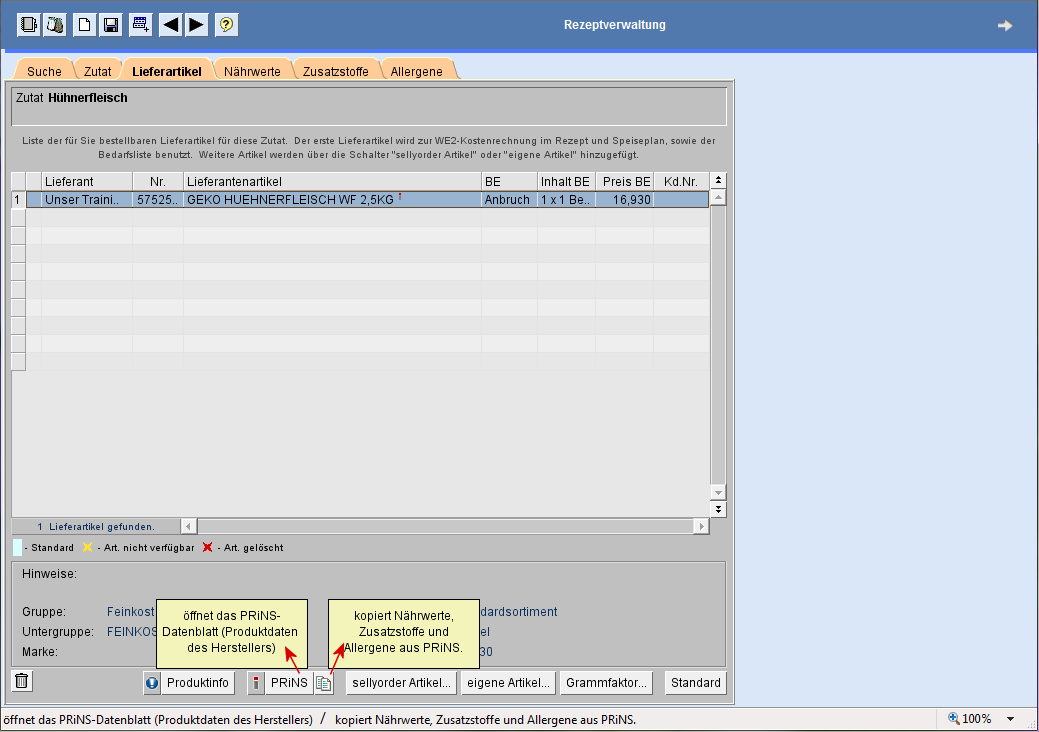This screenshot has width=1039, height=732.
Task: Click the white arrow at header right
Action: (x=1005, y=25)
